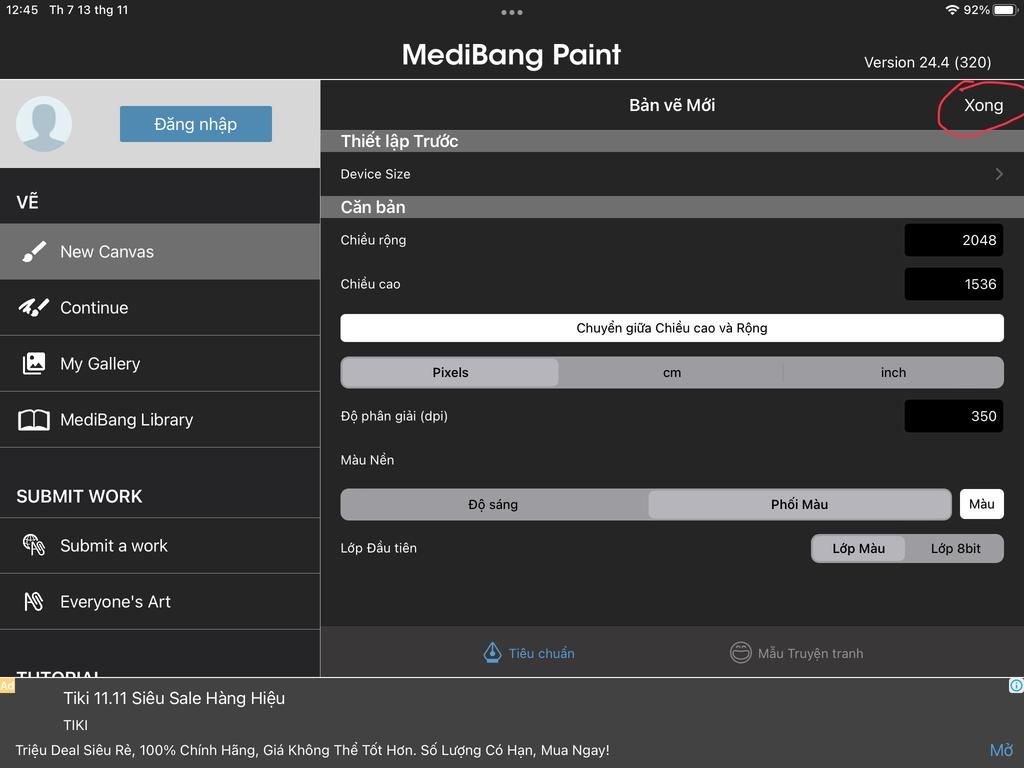1024x768 pixels.
Task: Click the 12:45 clock in status bar
Action: pyautogui.click(x=22, y=10)
